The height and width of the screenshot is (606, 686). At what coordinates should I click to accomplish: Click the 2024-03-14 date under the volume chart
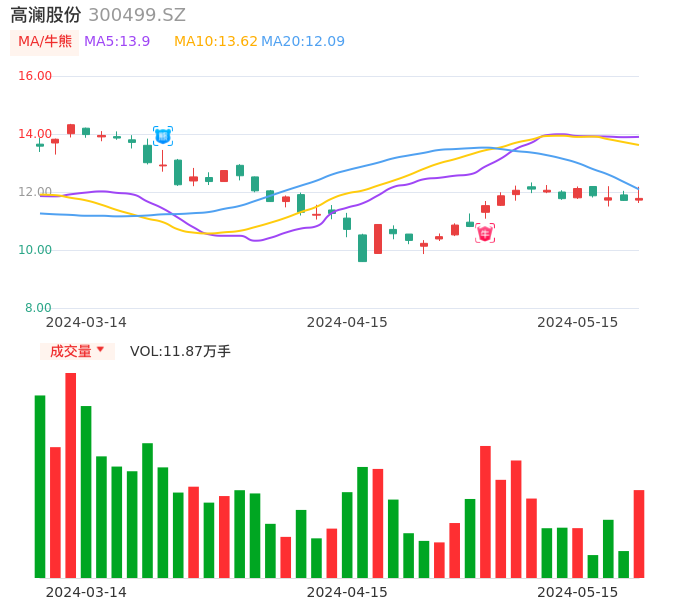tap(86, 592)
